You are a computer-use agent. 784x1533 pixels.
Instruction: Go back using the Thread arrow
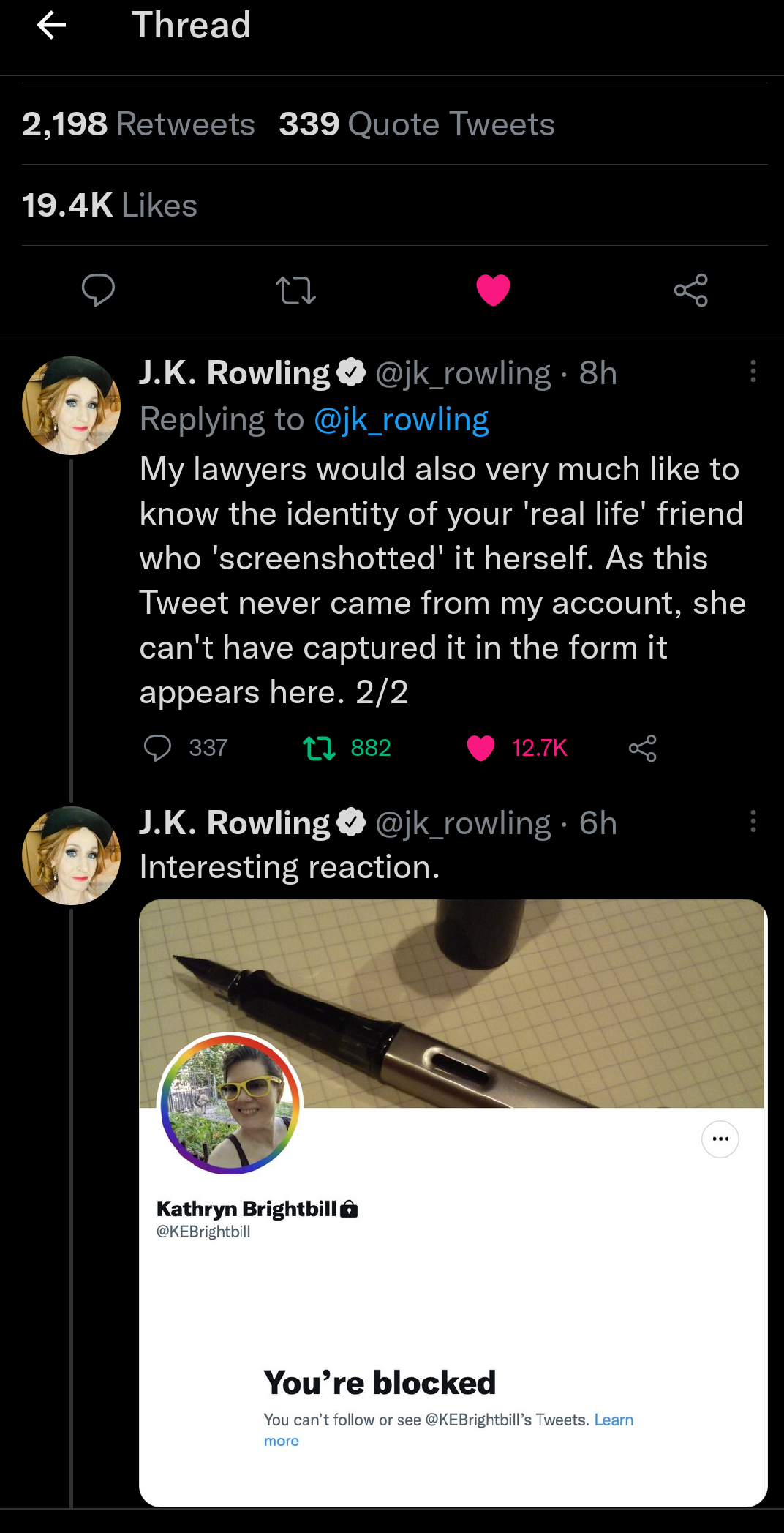(x=51, y=26)
